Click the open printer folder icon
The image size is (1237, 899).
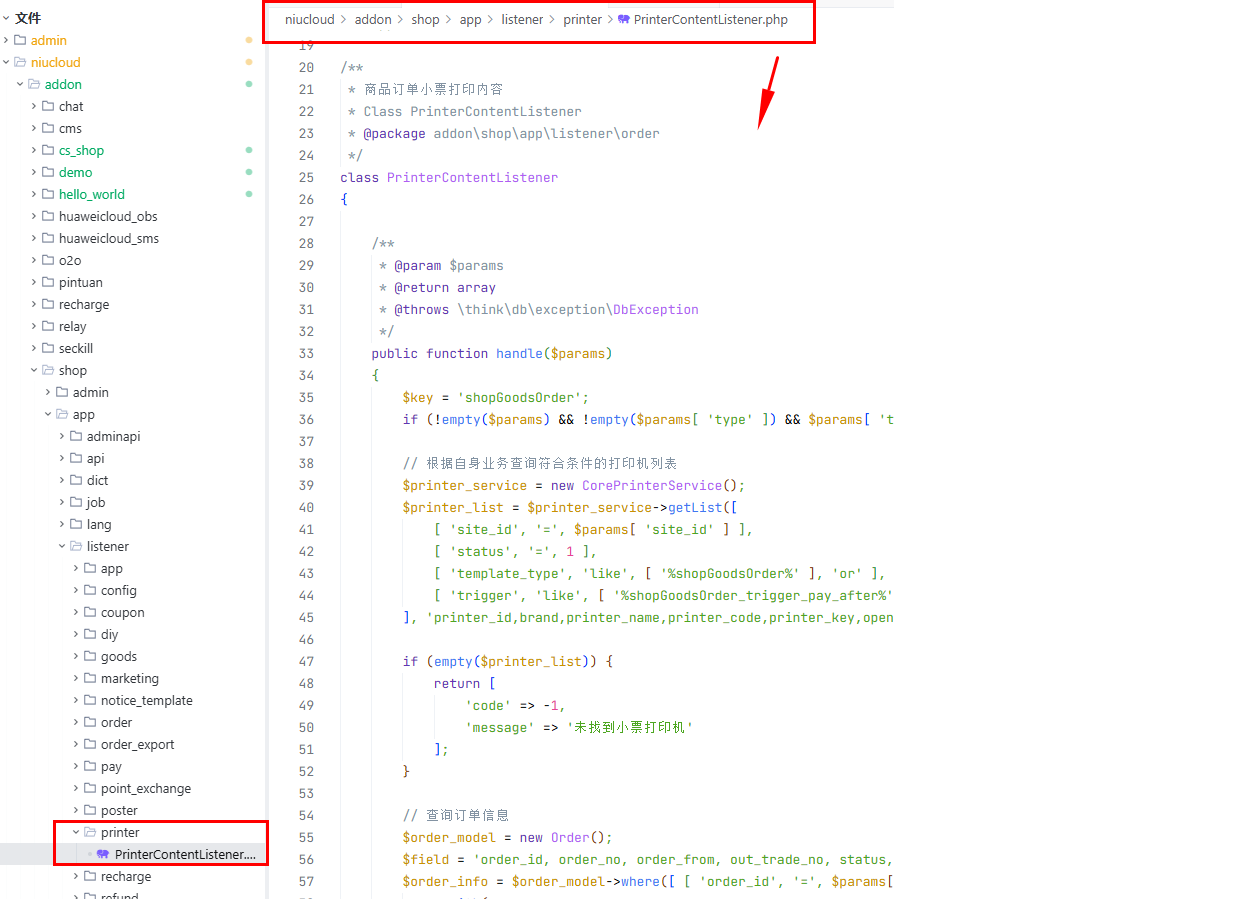(90, 832)
